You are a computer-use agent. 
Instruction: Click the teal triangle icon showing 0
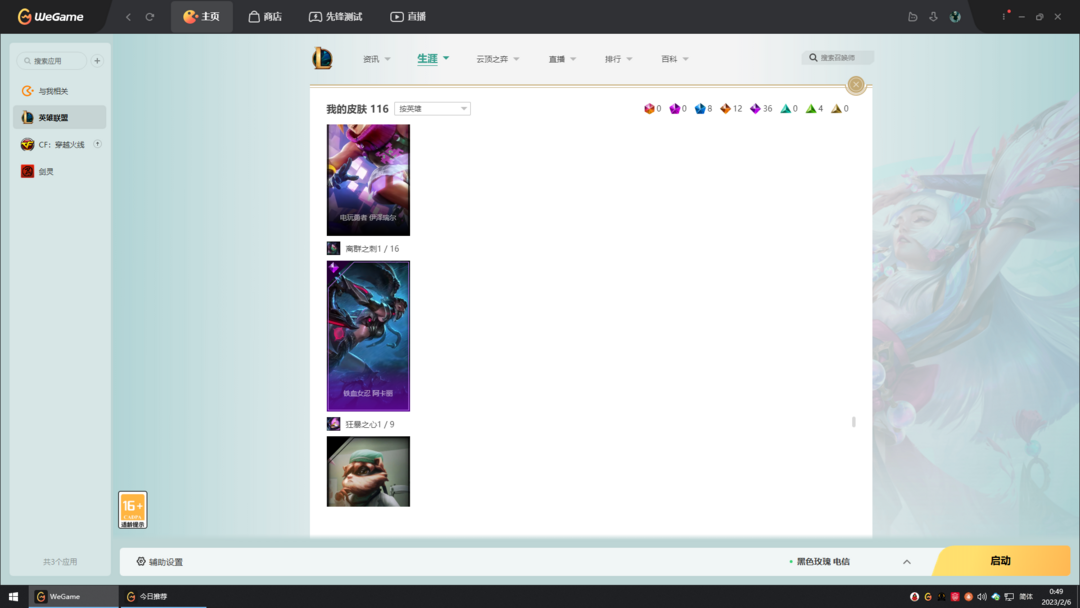[x=785, y=109]
